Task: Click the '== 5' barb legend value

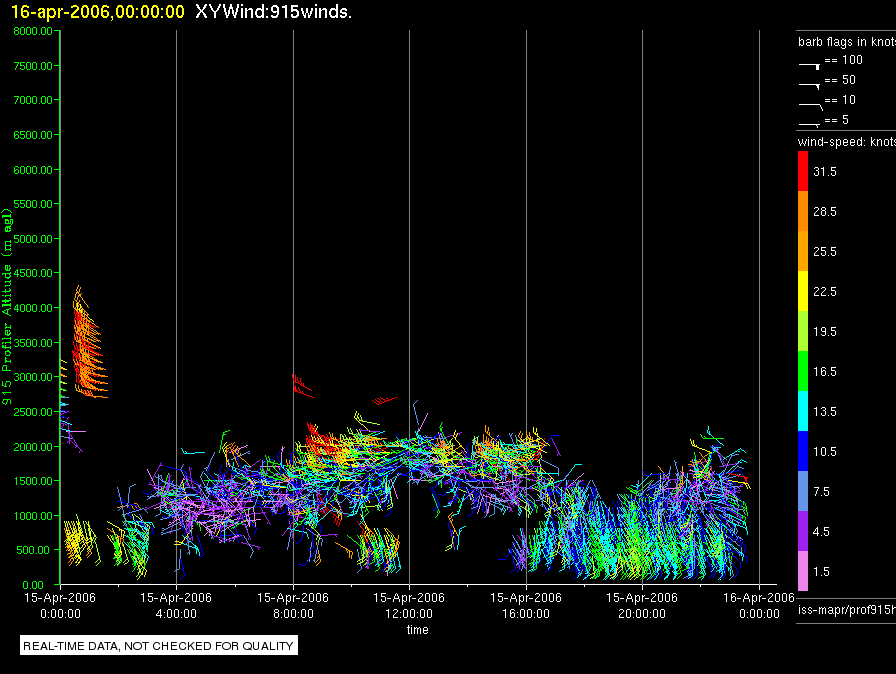Action: click(837, 120)
